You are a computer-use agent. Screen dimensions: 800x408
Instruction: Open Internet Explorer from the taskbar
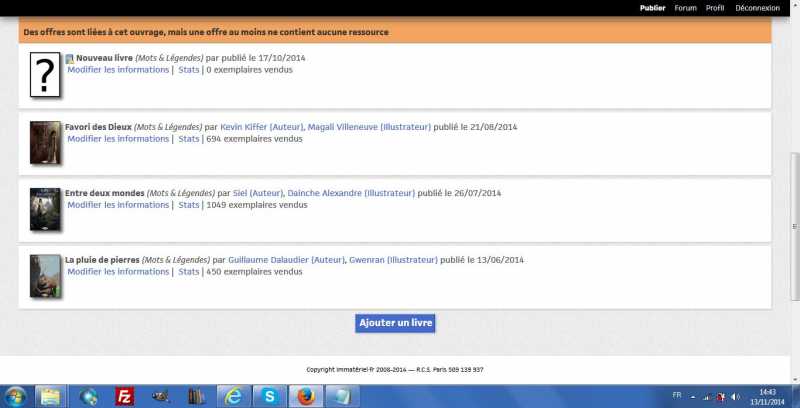233,396
